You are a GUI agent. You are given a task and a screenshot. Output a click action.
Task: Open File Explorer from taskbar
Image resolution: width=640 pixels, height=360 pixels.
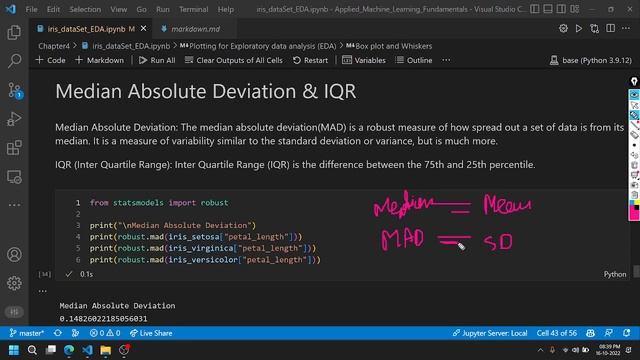pos(106,350)
